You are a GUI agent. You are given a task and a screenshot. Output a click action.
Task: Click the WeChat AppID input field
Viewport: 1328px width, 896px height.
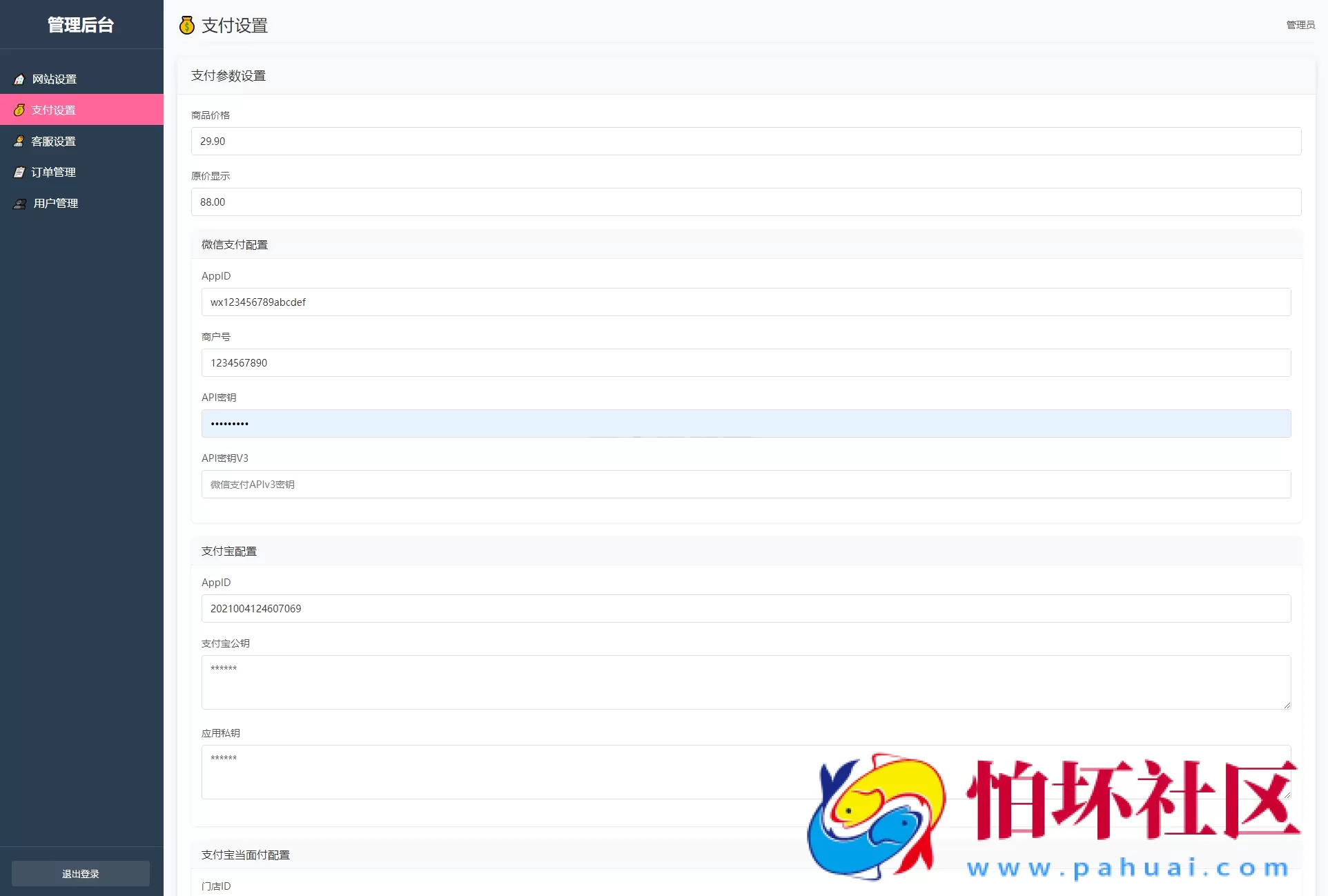[745, 302]
